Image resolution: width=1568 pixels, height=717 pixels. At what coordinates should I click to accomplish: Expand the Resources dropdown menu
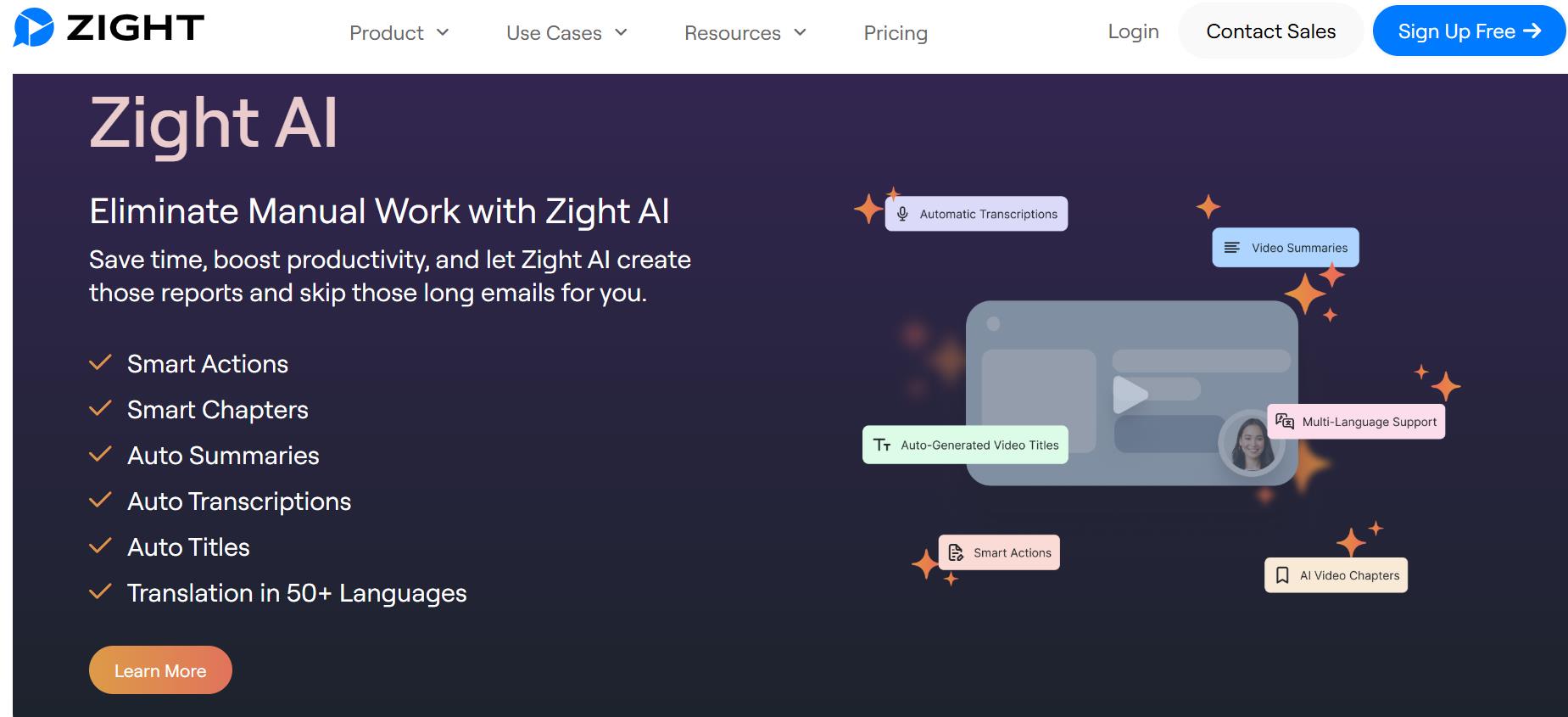(745, 33)
